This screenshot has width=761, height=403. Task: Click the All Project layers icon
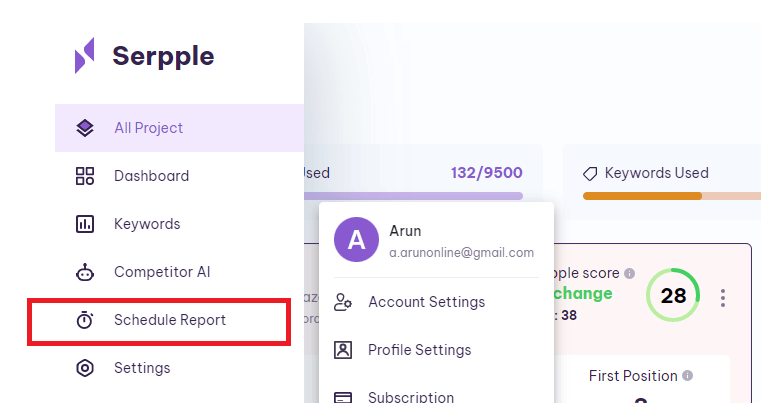(x=85, y=128)
